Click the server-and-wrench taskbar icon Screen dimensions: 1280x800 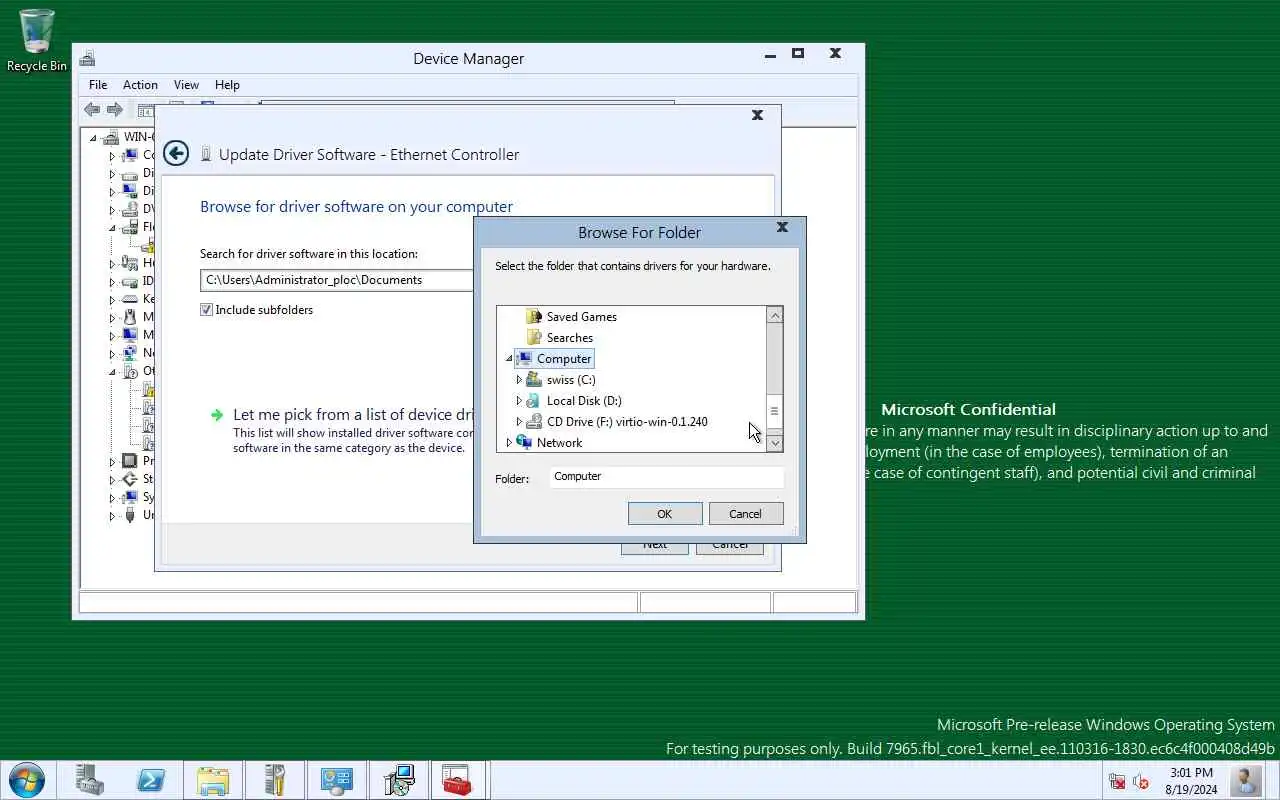(x=275, y=780)
